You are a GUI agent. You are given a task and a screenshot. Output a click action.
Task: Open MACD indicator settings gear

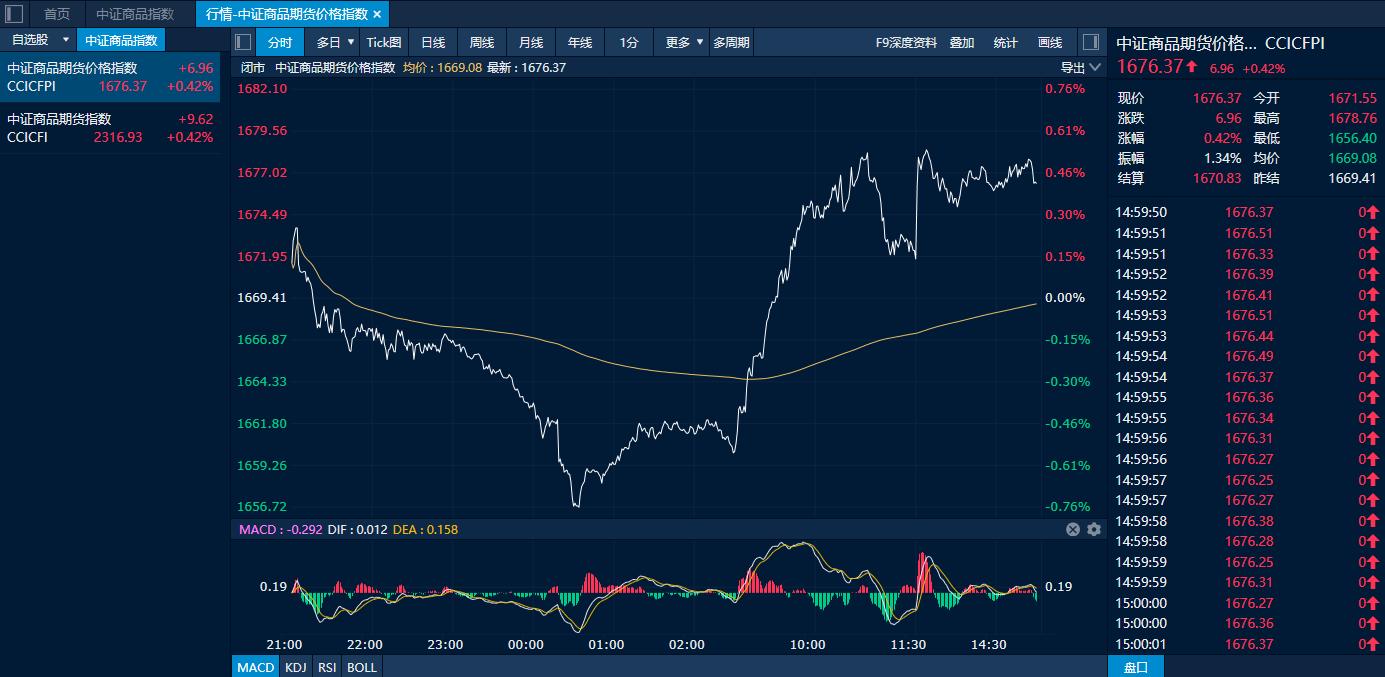point(1094,529)
